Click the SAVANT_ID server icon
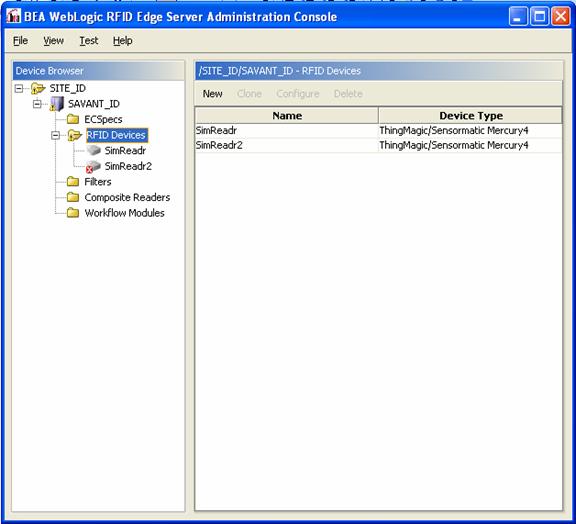576x524 pixels. click(57, 104)
